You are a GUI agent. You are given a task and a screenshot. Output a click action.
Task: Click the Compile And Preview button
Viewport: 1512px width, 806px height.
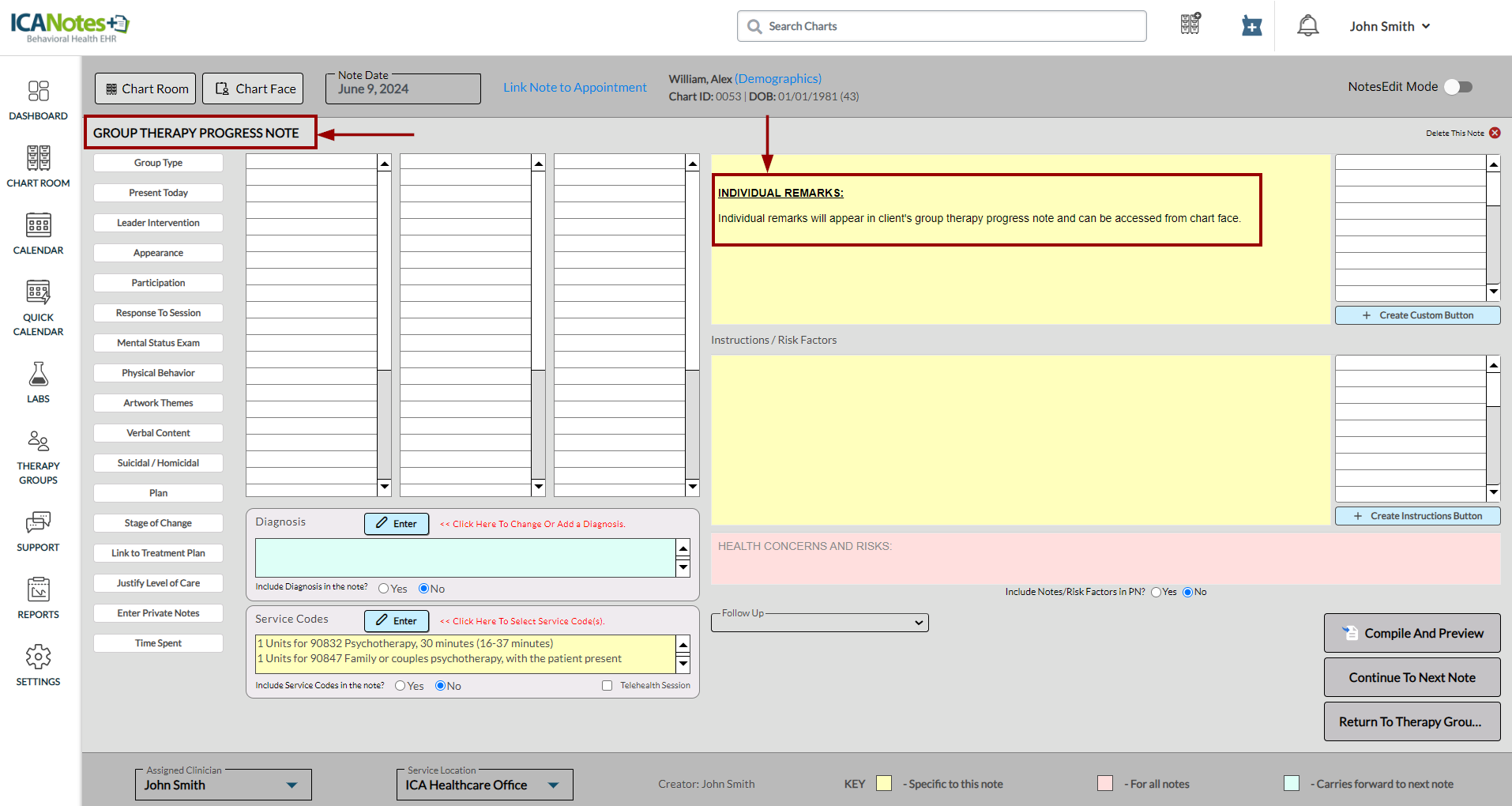coord(1412,633)
